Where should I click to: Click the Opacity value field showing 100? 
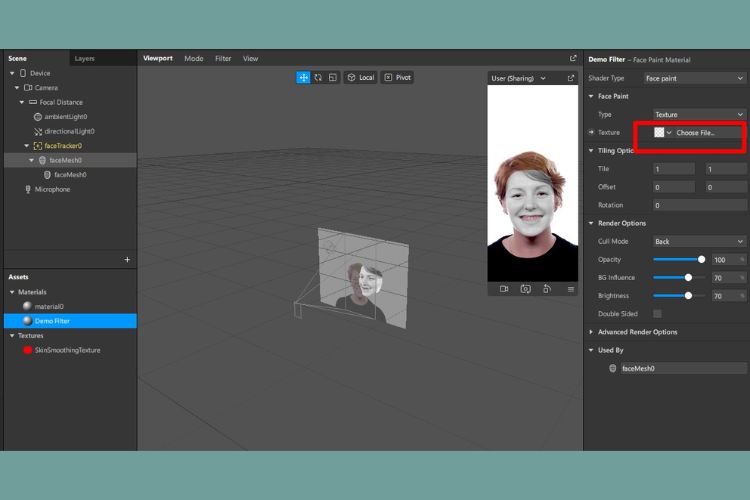[x=728, y=260]
